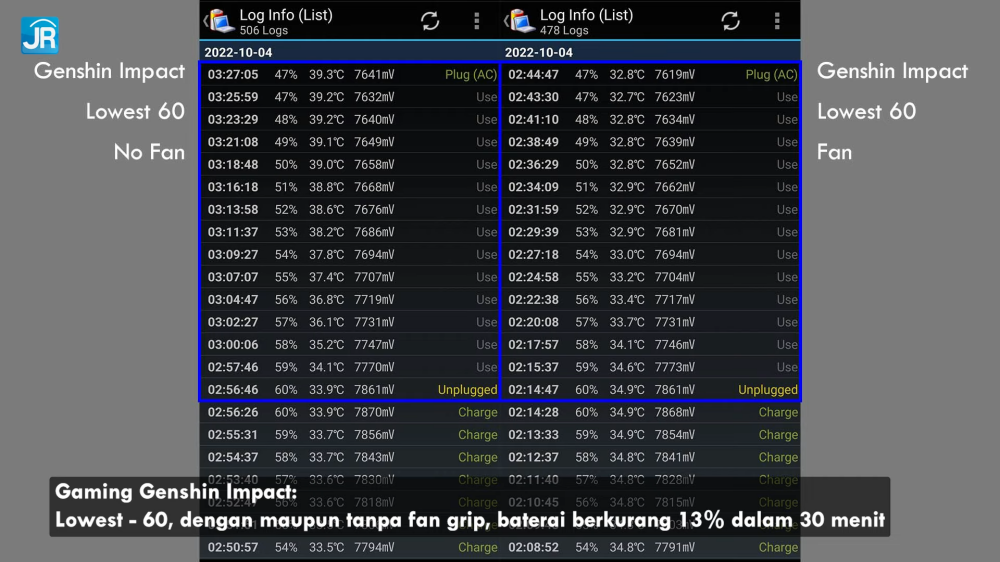Tap back folder icon beside 478 Logs
Viewport: 1000px width, 562px height.
[520, 21]
